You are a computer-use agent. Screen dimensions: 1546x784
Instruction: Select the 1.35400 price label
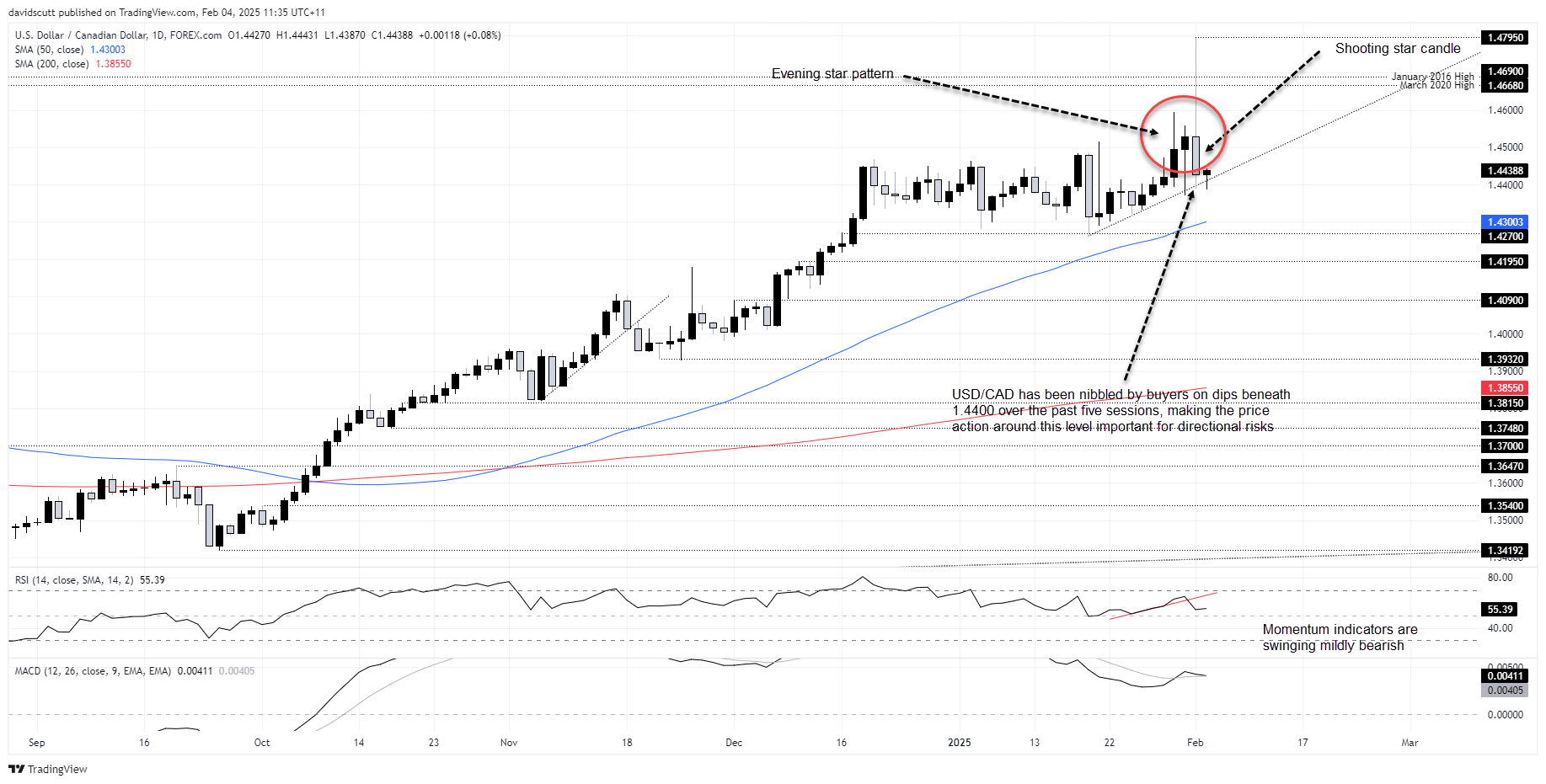1506,506
